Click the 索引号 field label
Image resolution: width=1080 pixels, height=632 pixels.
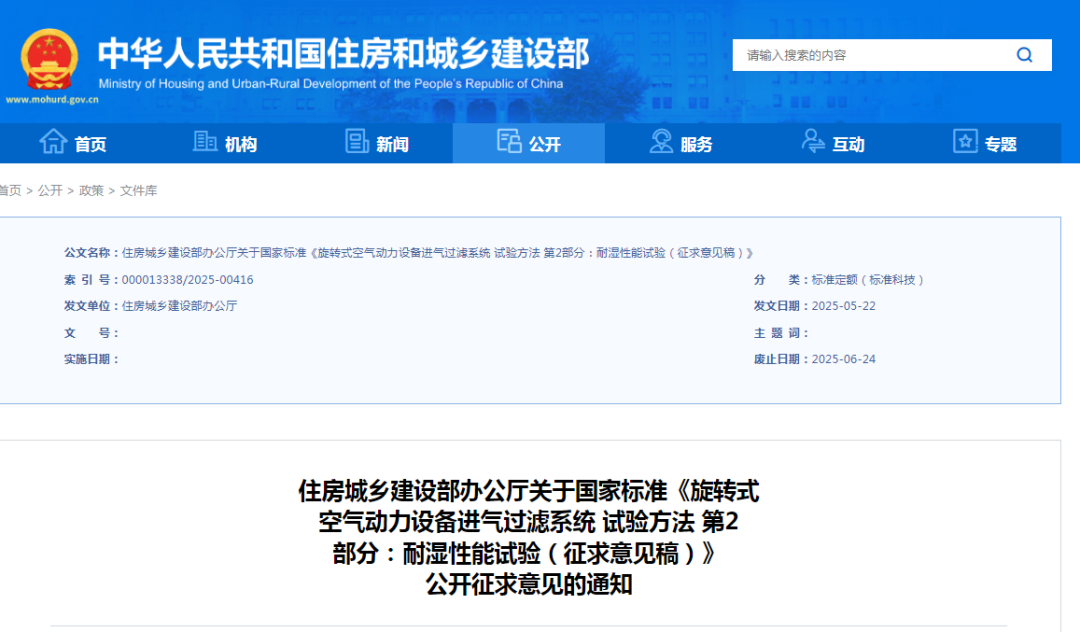click(92, 280)
